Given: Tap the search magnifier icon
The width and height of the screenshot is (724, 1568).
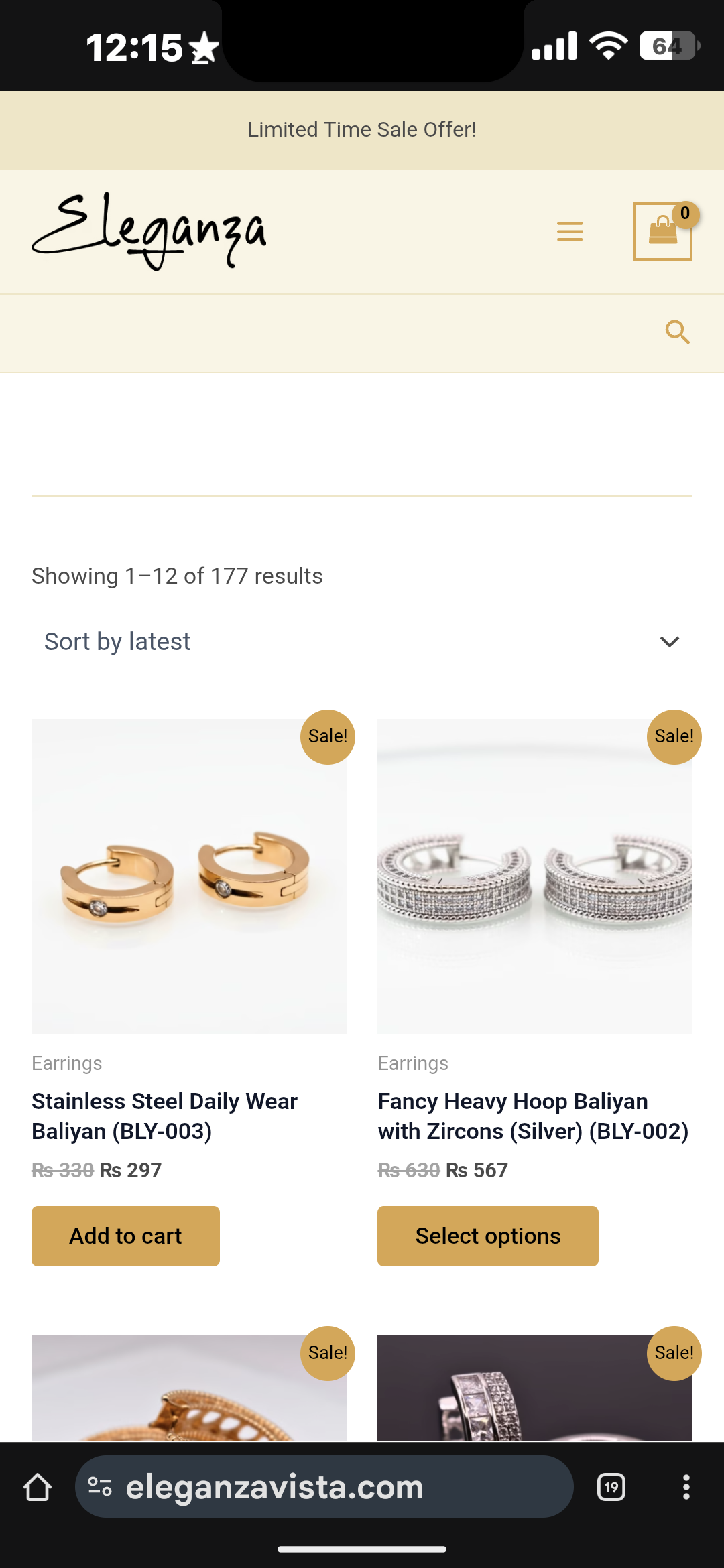Looking at the screenshot, I should coord(677,332).
